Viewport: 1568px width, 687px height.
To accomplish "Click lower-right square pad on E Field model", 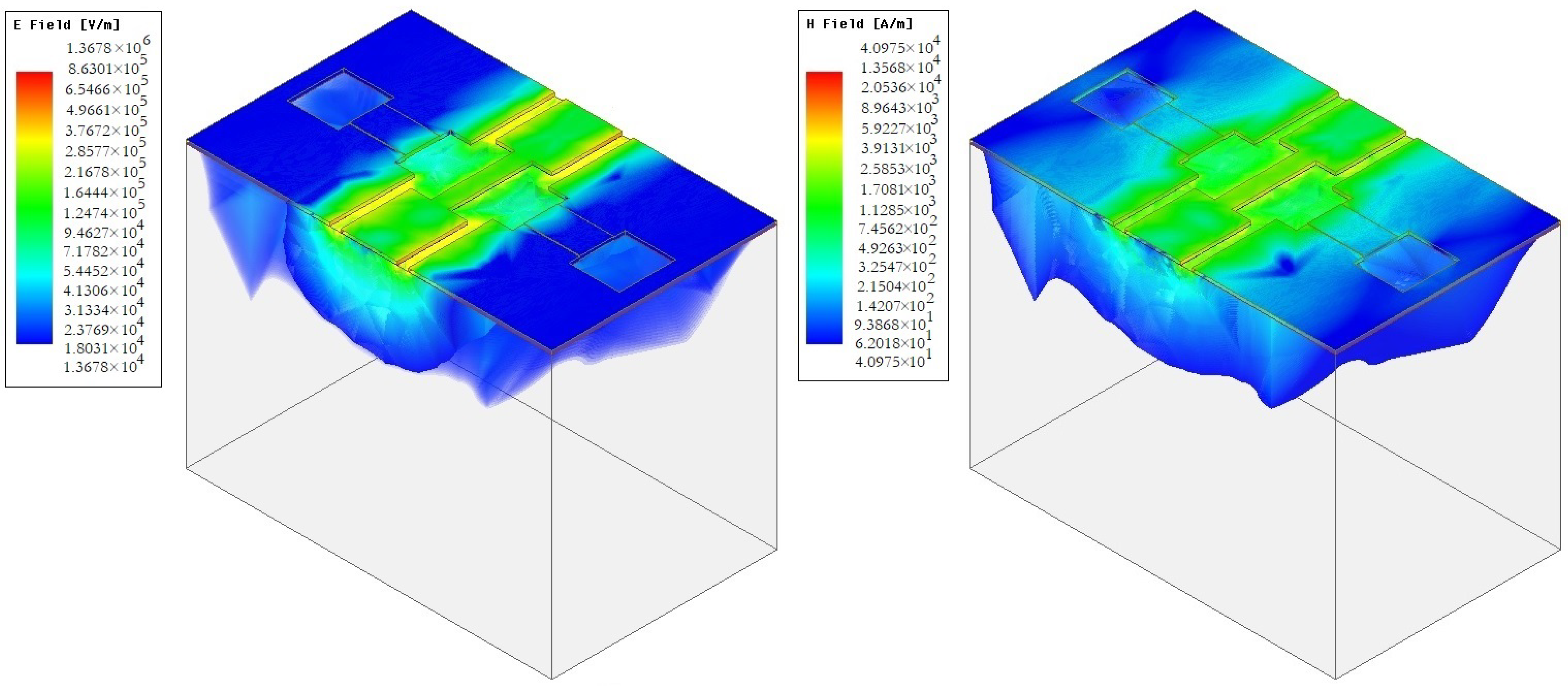I will (623, 261).
